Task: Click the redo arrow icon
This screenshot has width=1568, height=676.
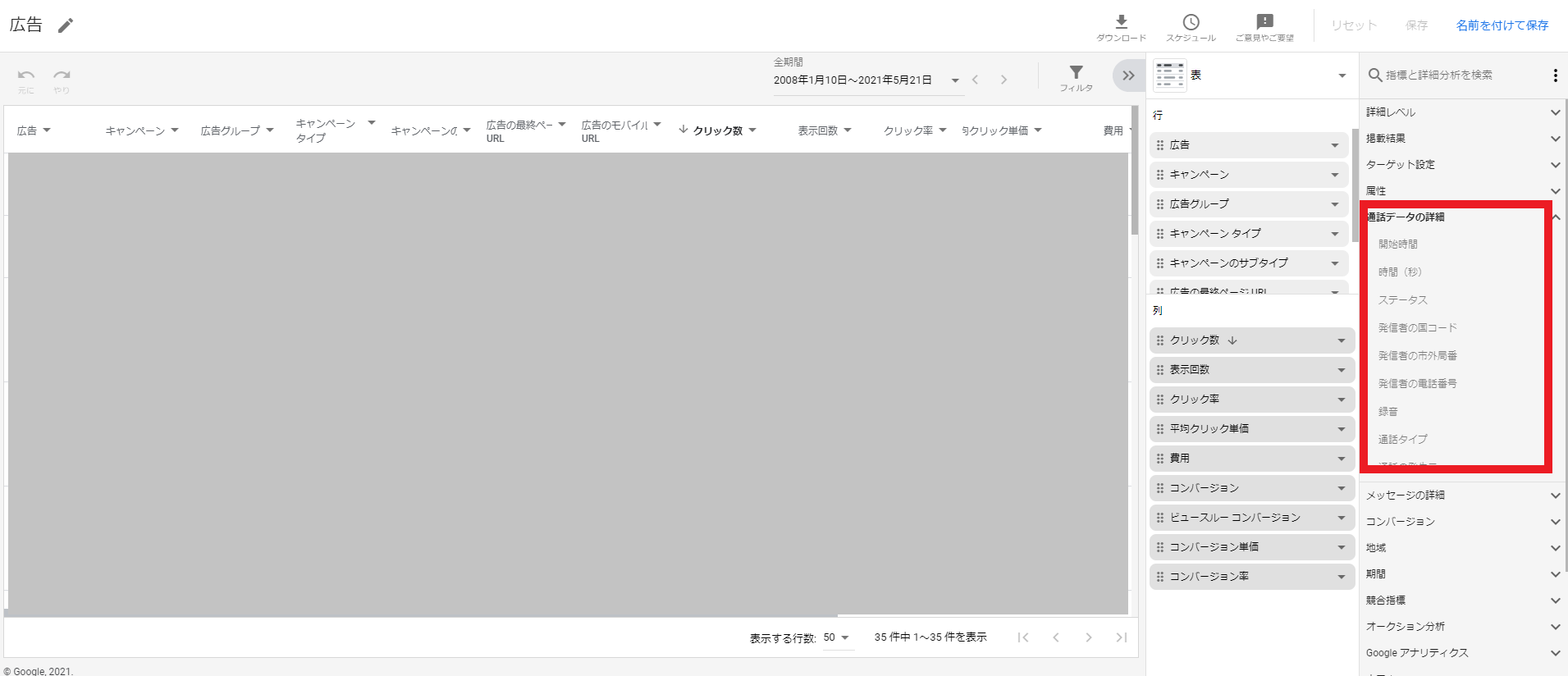Action: [62, 75]
